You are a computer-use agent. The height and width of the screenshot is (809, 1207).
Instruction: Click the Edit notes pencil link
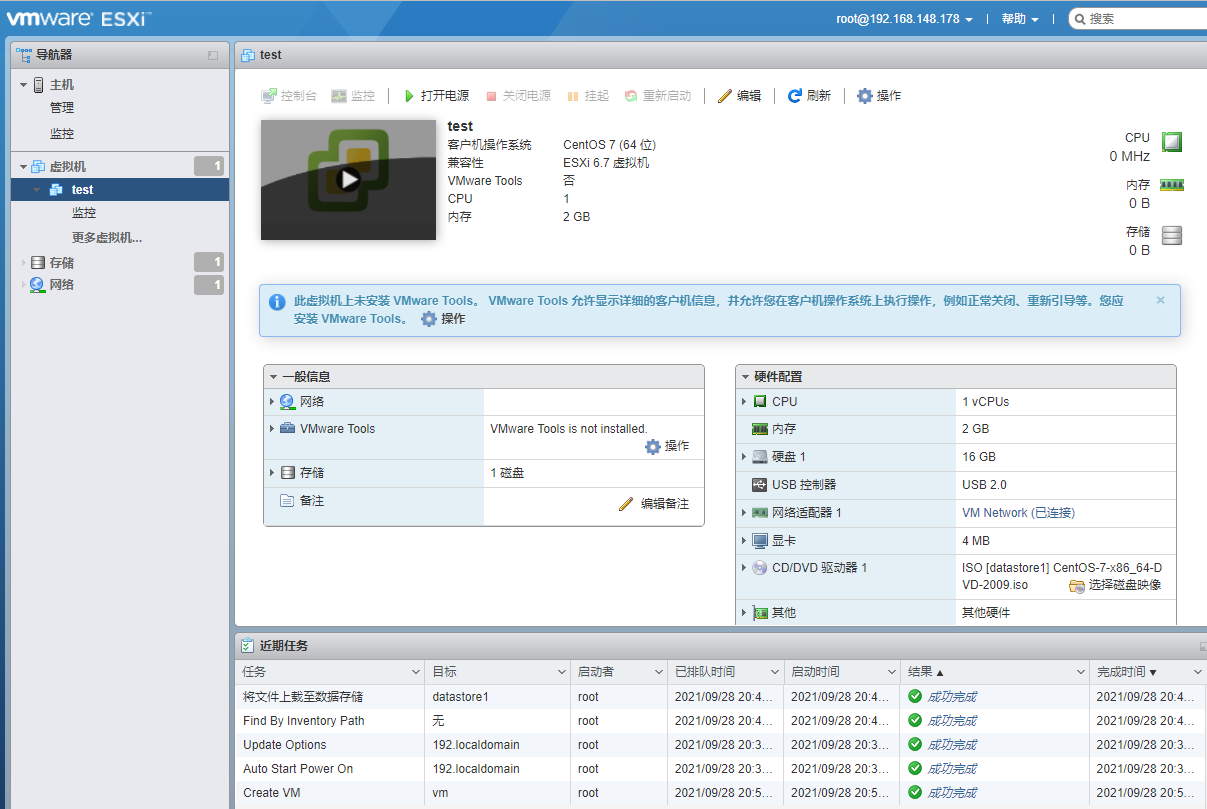coord(654,504)
